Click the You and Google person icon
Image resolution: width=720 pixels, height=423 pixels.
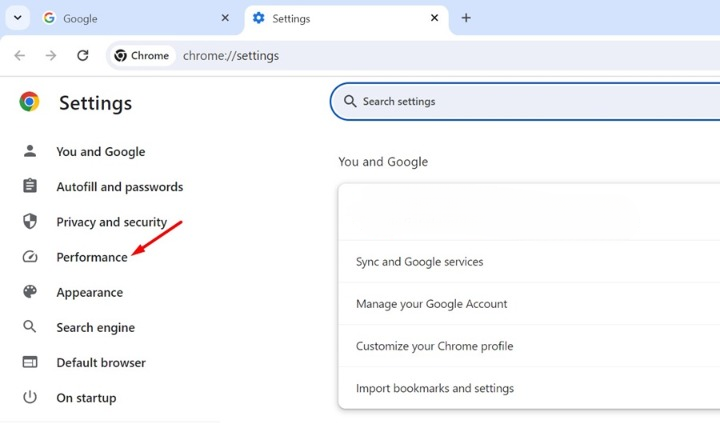(30, 151)
